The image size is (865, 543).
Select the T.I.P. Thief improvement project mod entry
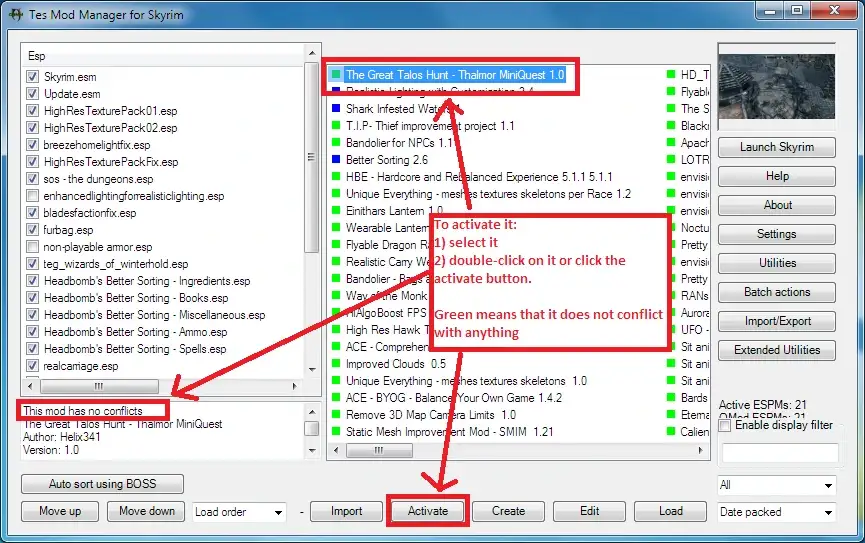[x=430, y=126]
